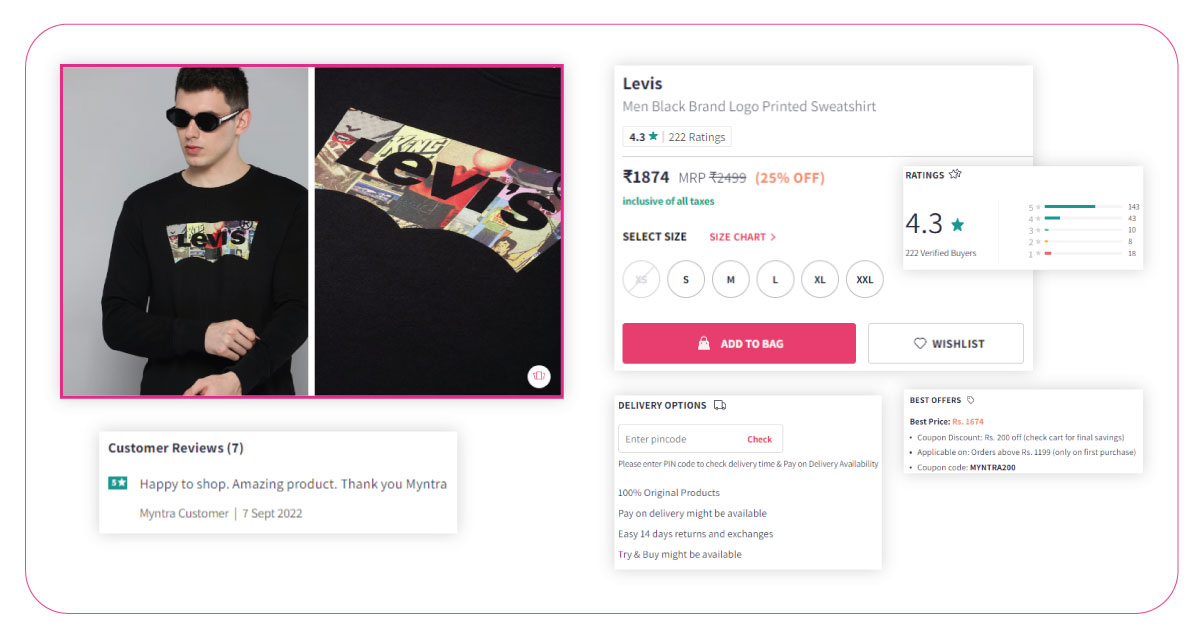This screenshot has width=1203, height=634.
Task: Click the teal star beside the large 4.3 rating
Action: [957, 224]
